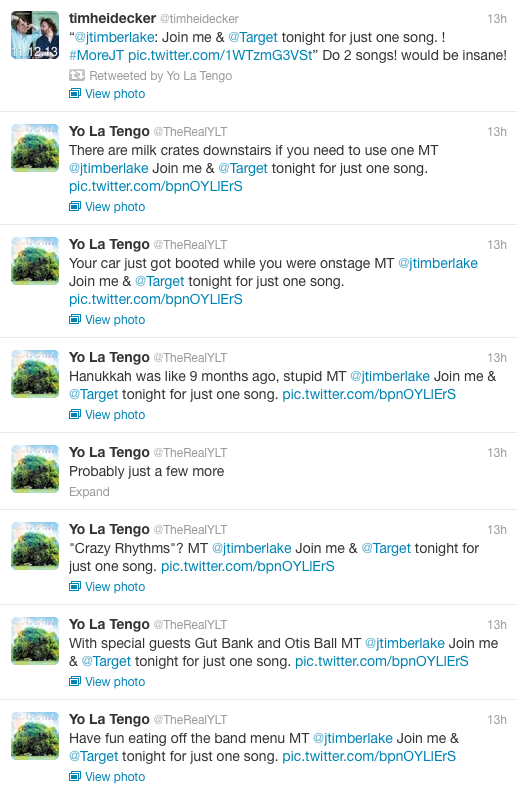Image resolution: width=517 pixels, height=790 pixels.
Task: Click the photo icon under timheidecker's tweet
Action: point(75,94)
